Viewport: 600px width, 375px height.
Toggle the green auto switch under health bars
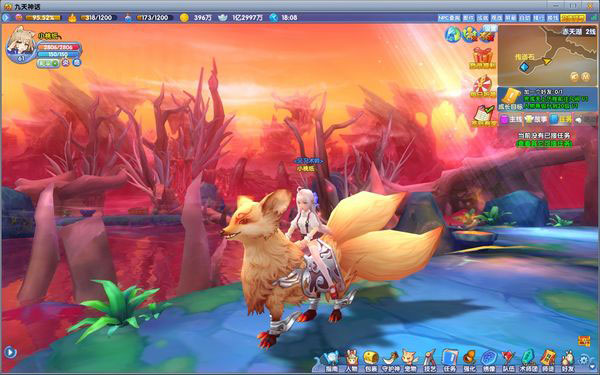pyautogui.click(x=48, y=63)
